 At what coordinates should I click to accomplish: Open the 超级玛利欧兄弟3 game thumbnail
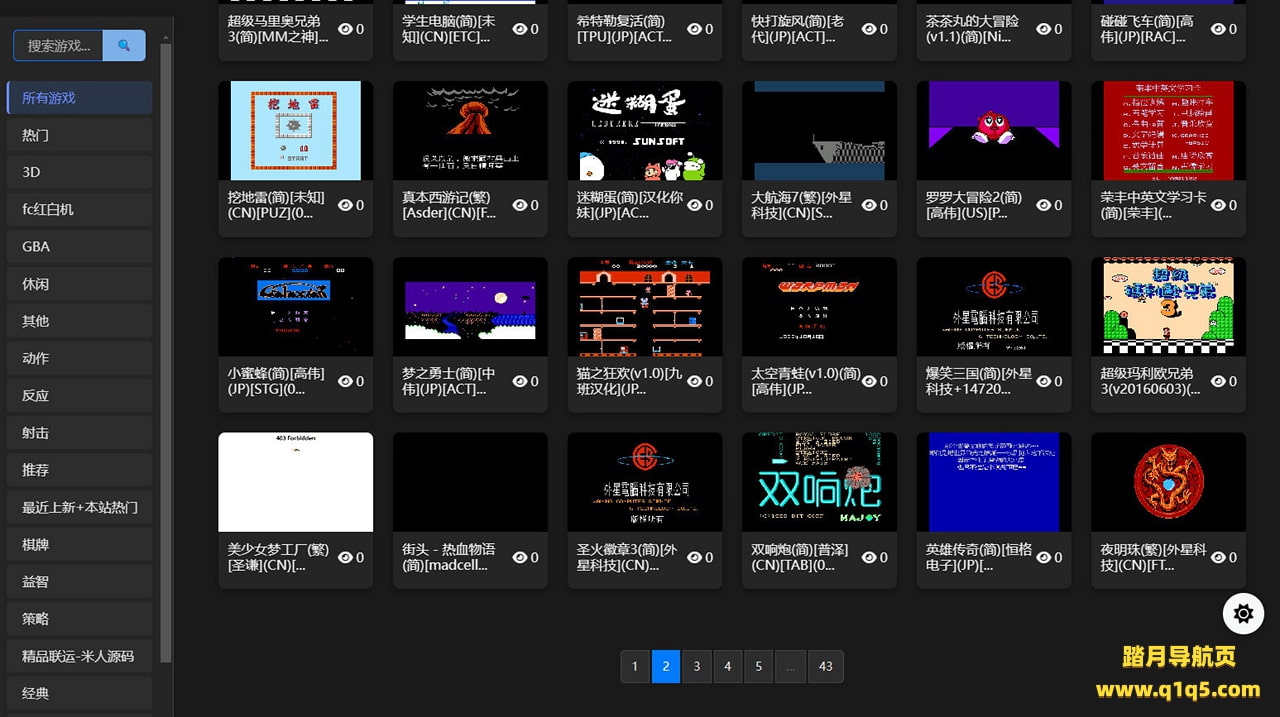click(x=1168, y=306)
